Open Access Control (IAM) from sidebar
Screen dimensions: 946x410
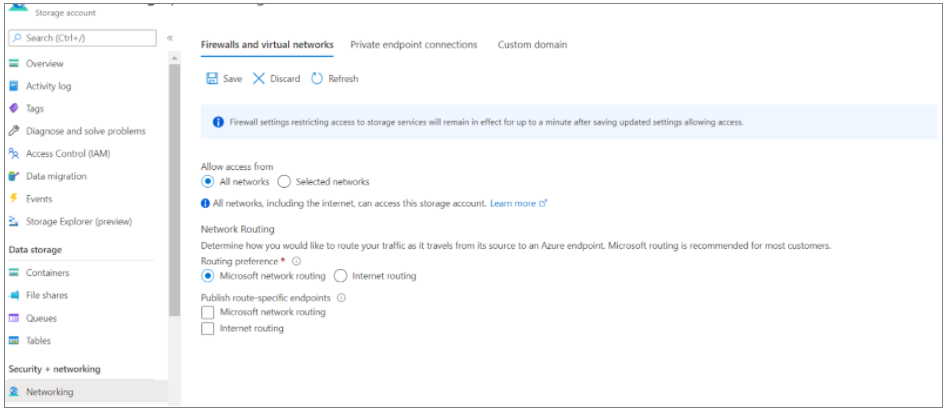(69, 154)
